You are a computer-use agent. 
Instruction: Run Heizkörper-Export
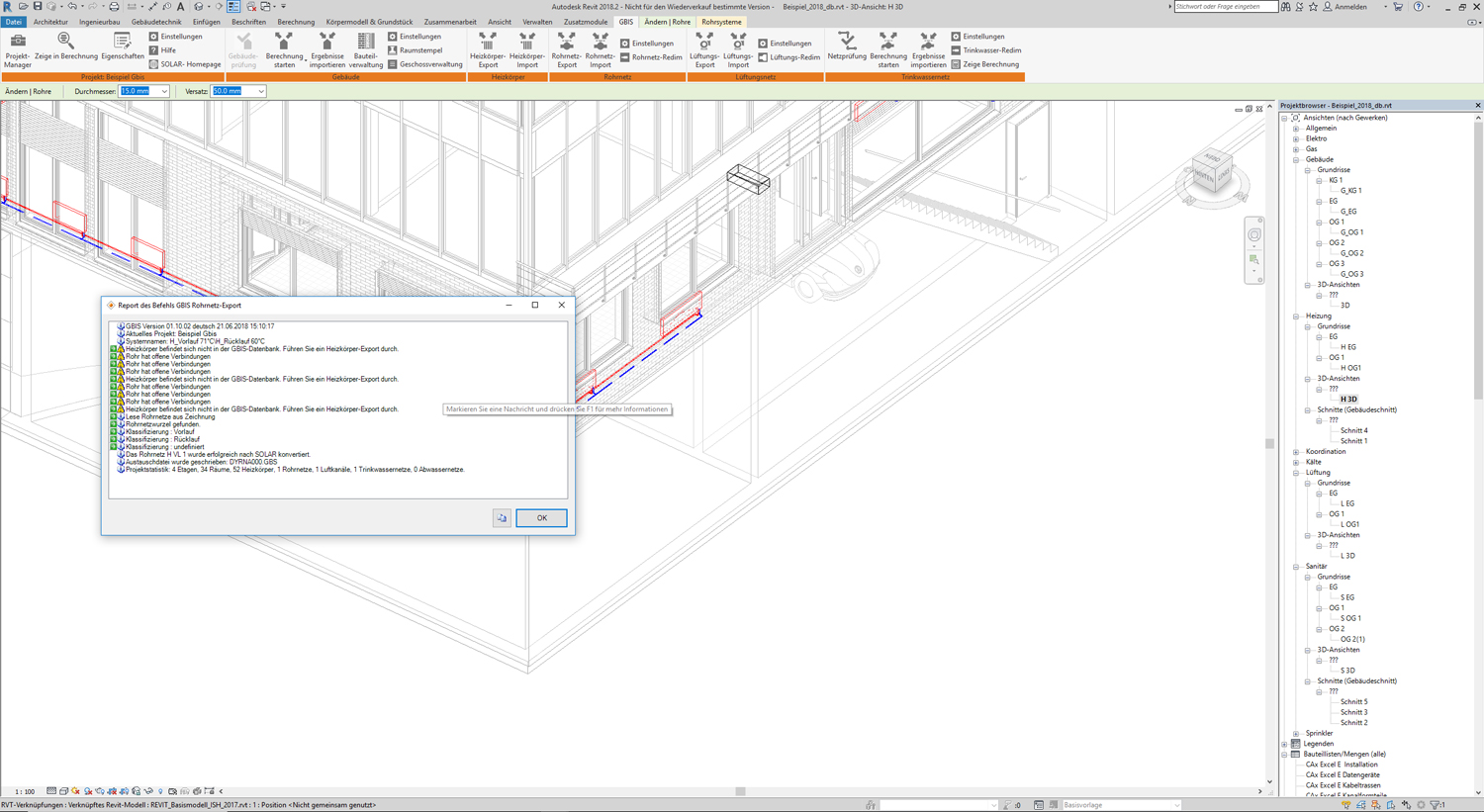(x=488, y=50)
